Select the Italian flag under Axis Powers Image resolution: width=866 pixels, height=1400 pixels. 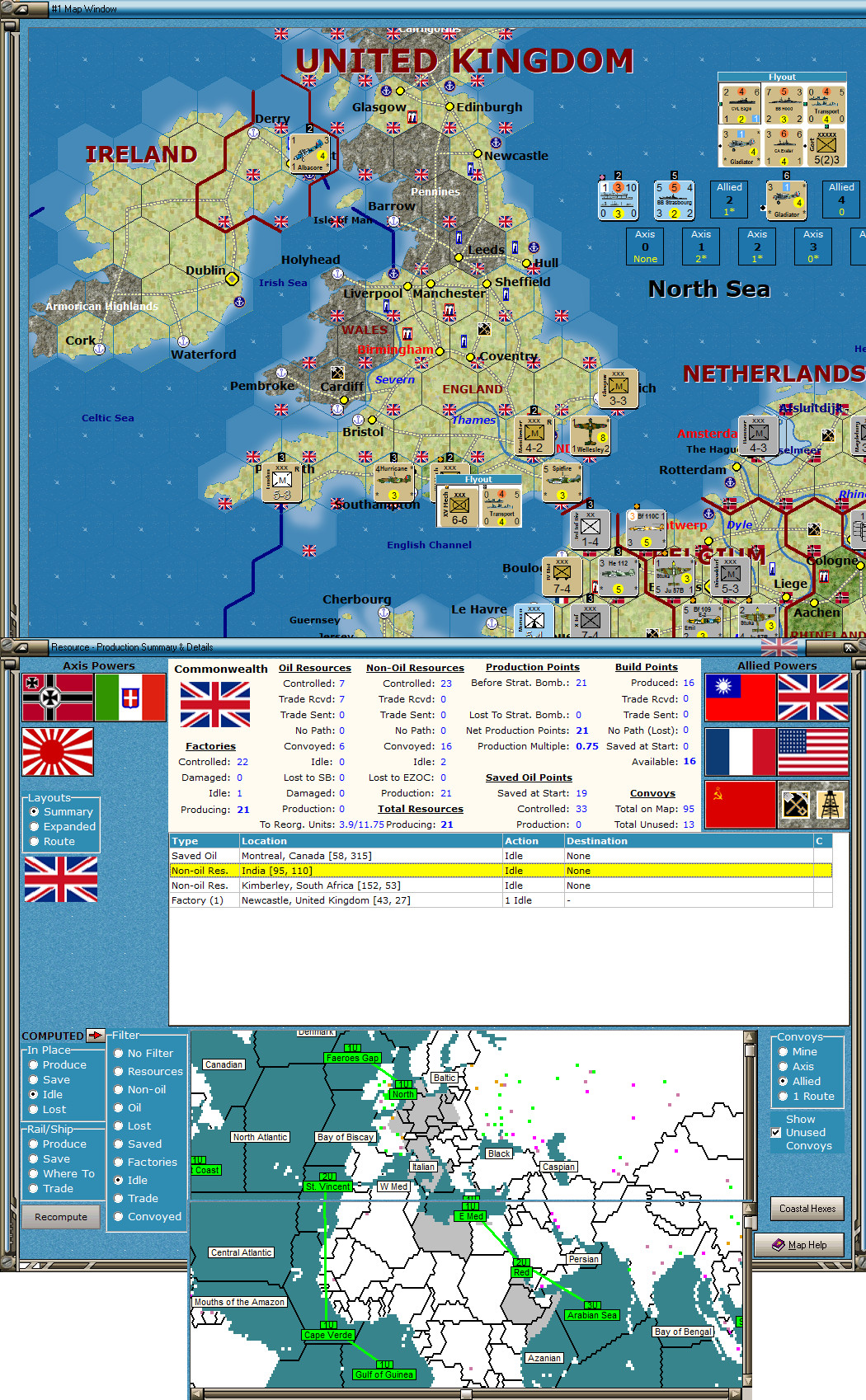pos(130,698)
